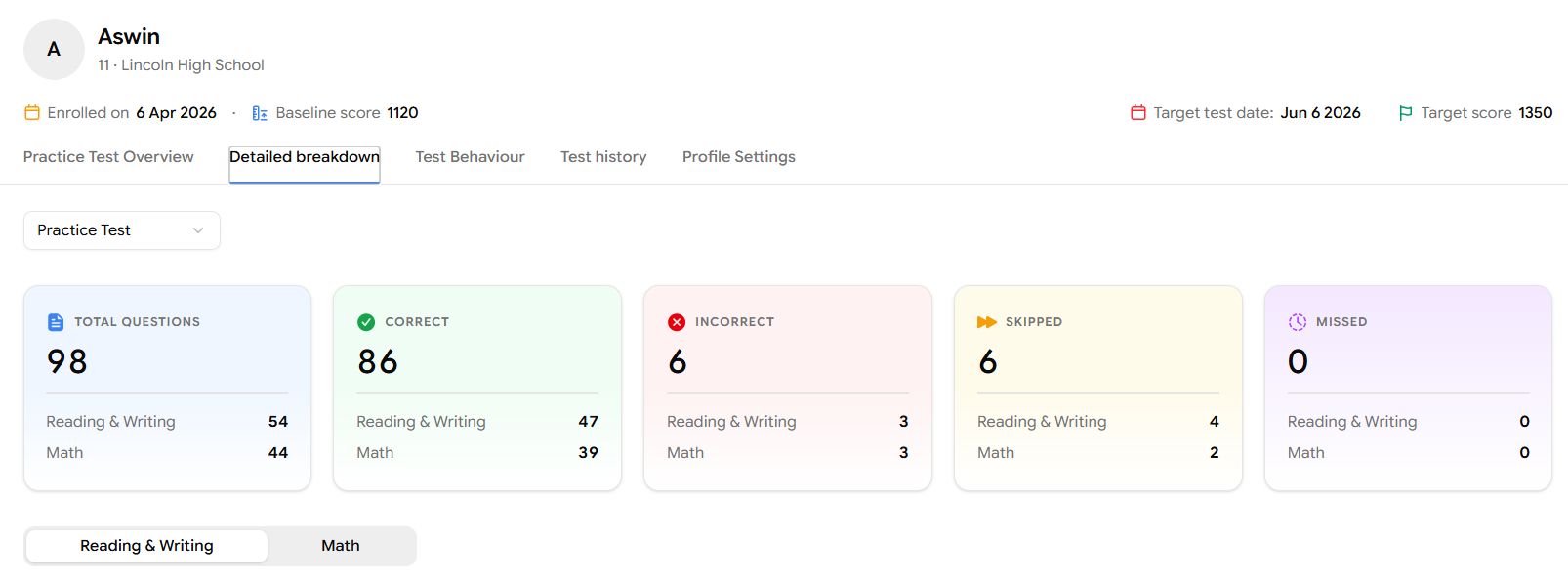Click the target test date Jun 6 2026

point(1320,113)
